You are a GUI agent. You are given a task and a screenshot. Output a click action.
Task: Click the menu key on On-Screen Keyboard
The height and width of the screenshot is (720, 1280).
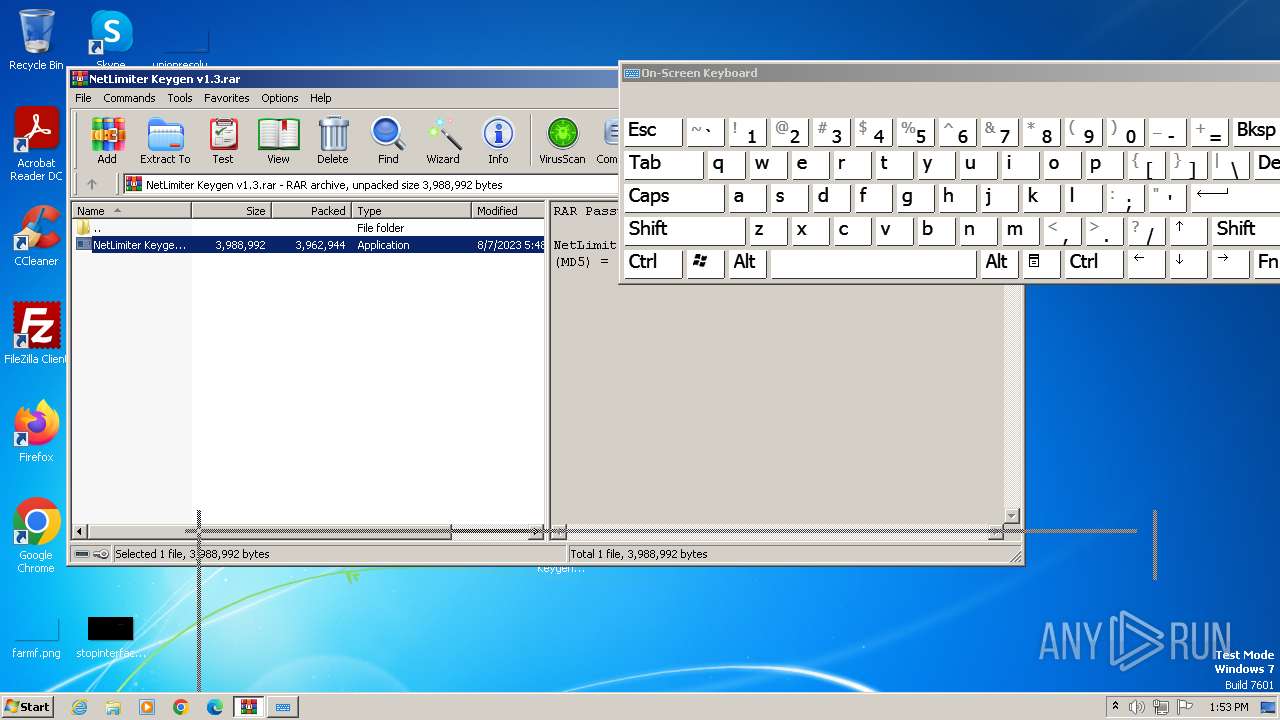[x=1042, y=263]
